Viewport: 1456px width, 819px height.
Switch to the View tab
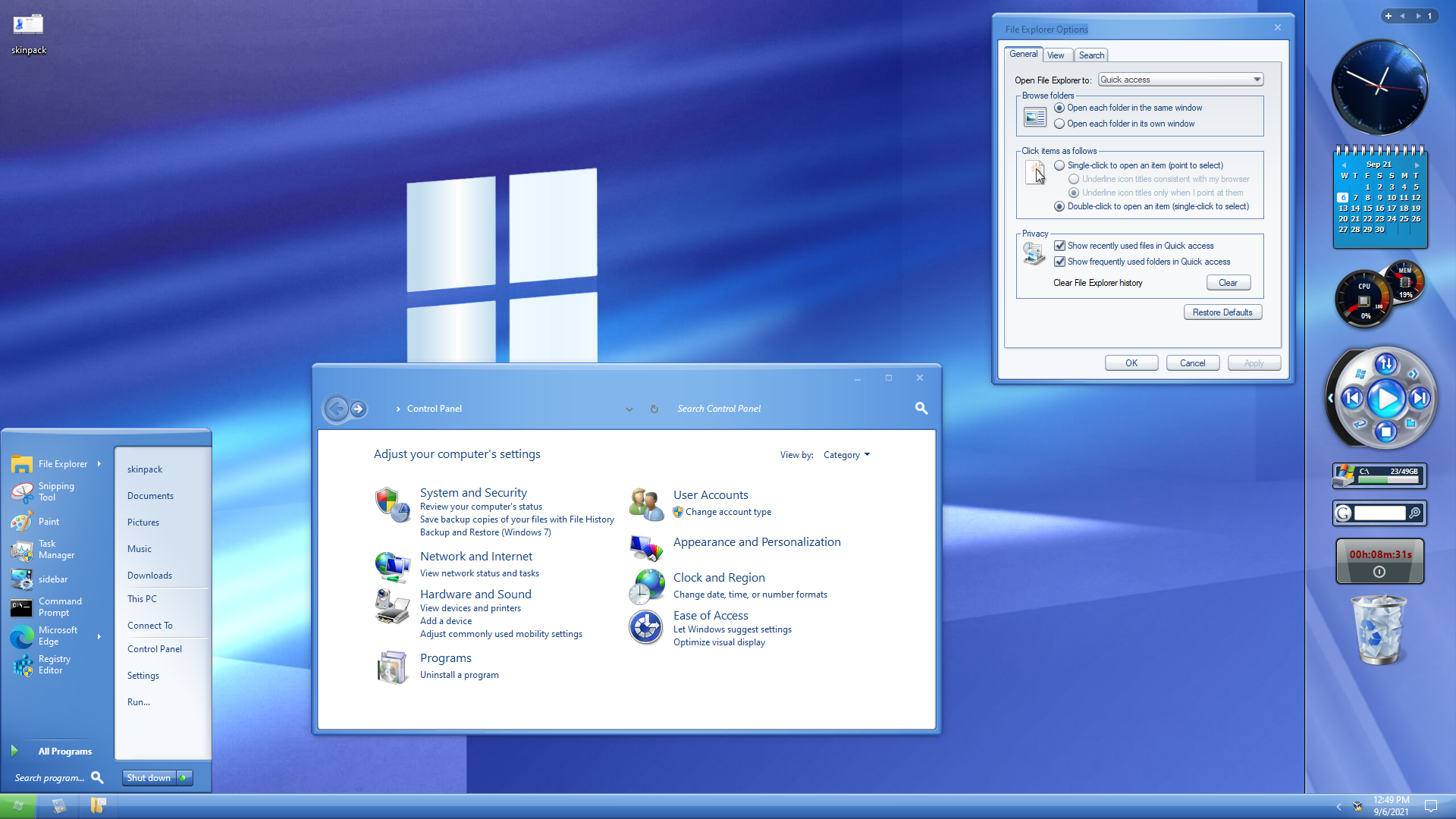(1056, 55)
